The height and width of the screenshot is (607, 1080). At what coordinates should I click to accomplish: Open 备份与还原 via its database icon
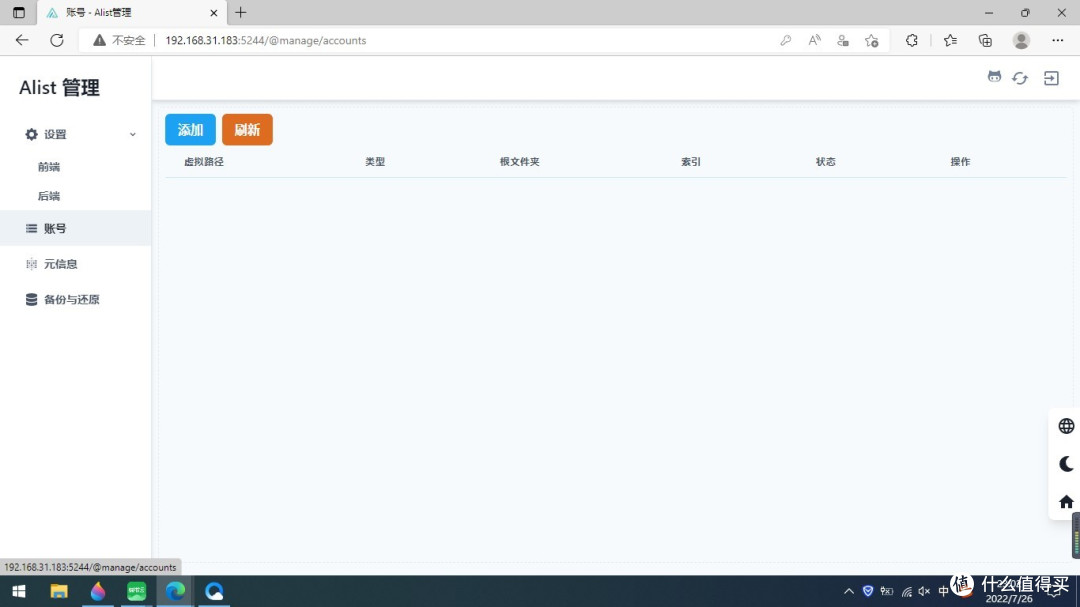[x=29, y=299]
